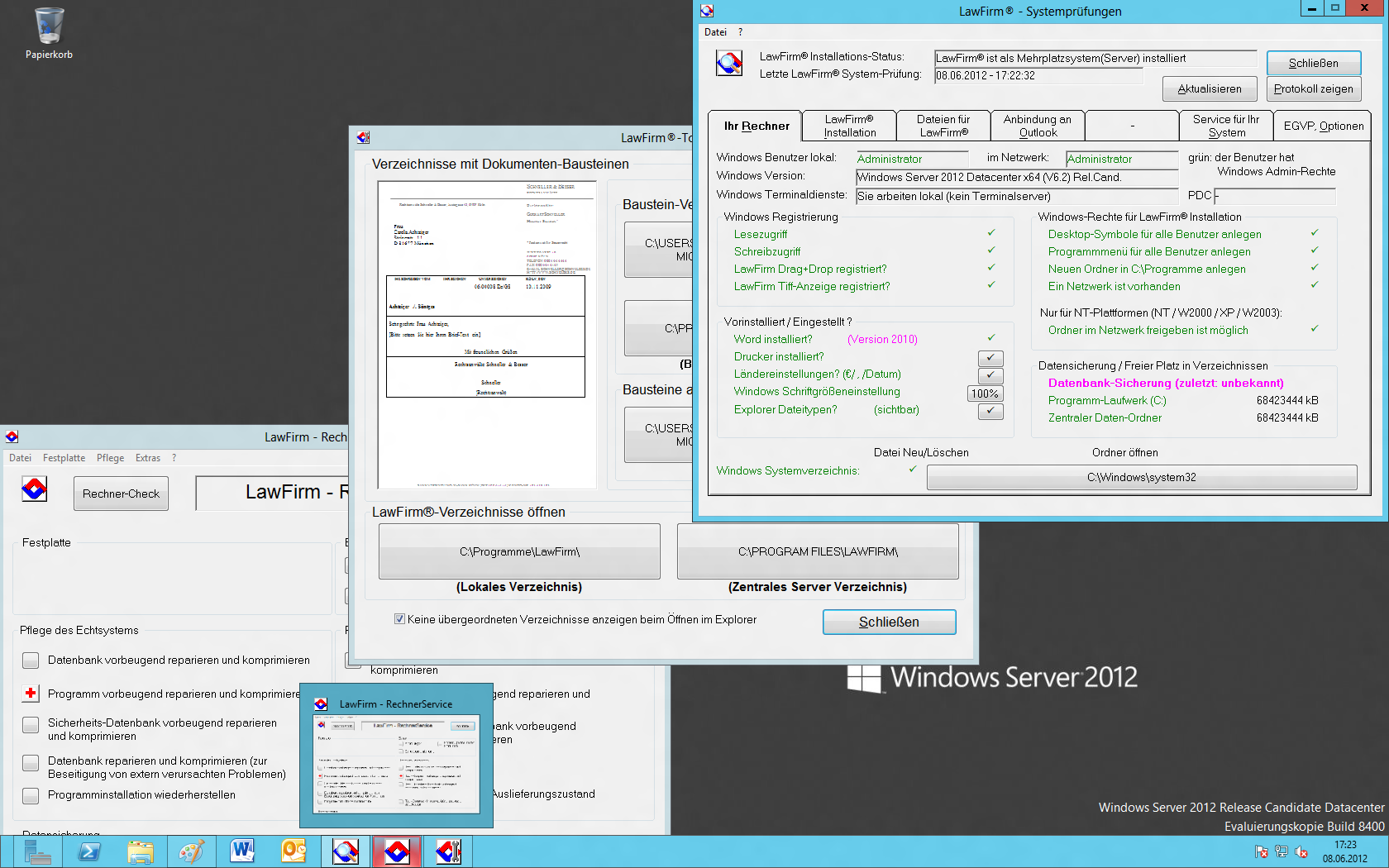Viewport: 1389px width, 868px height.
Task: Click the LawFirm wrench tools taskbar icon
Action: (448, 851)
